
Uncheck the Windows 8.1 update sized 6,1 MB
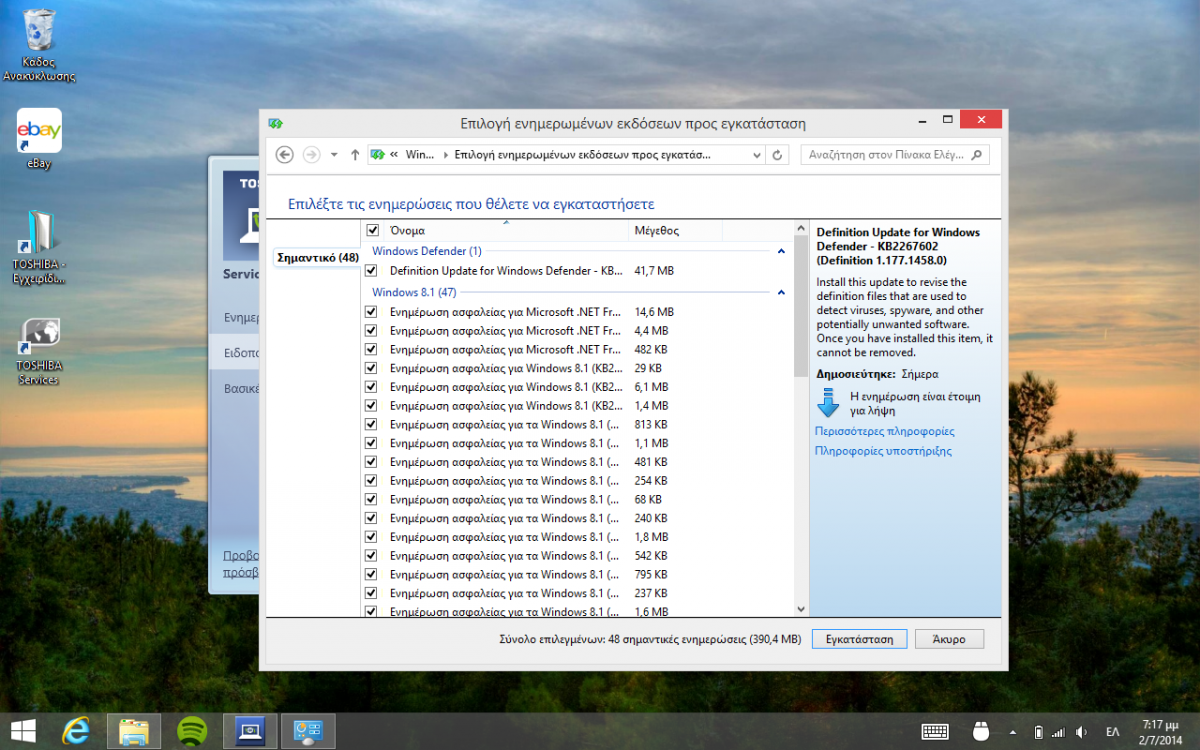(372, 387)
